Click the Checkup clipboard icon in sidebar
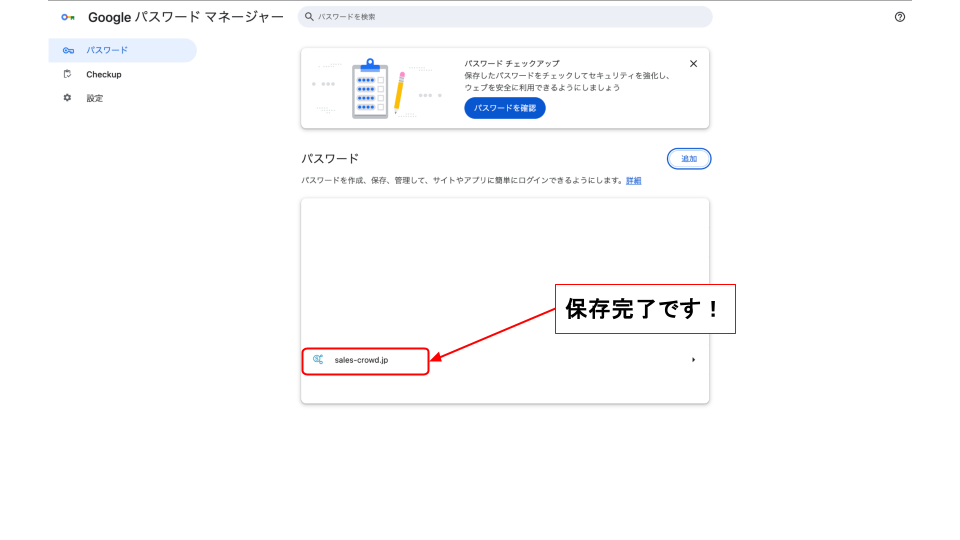This screenshot has width=960, height=540. point(67,74)
